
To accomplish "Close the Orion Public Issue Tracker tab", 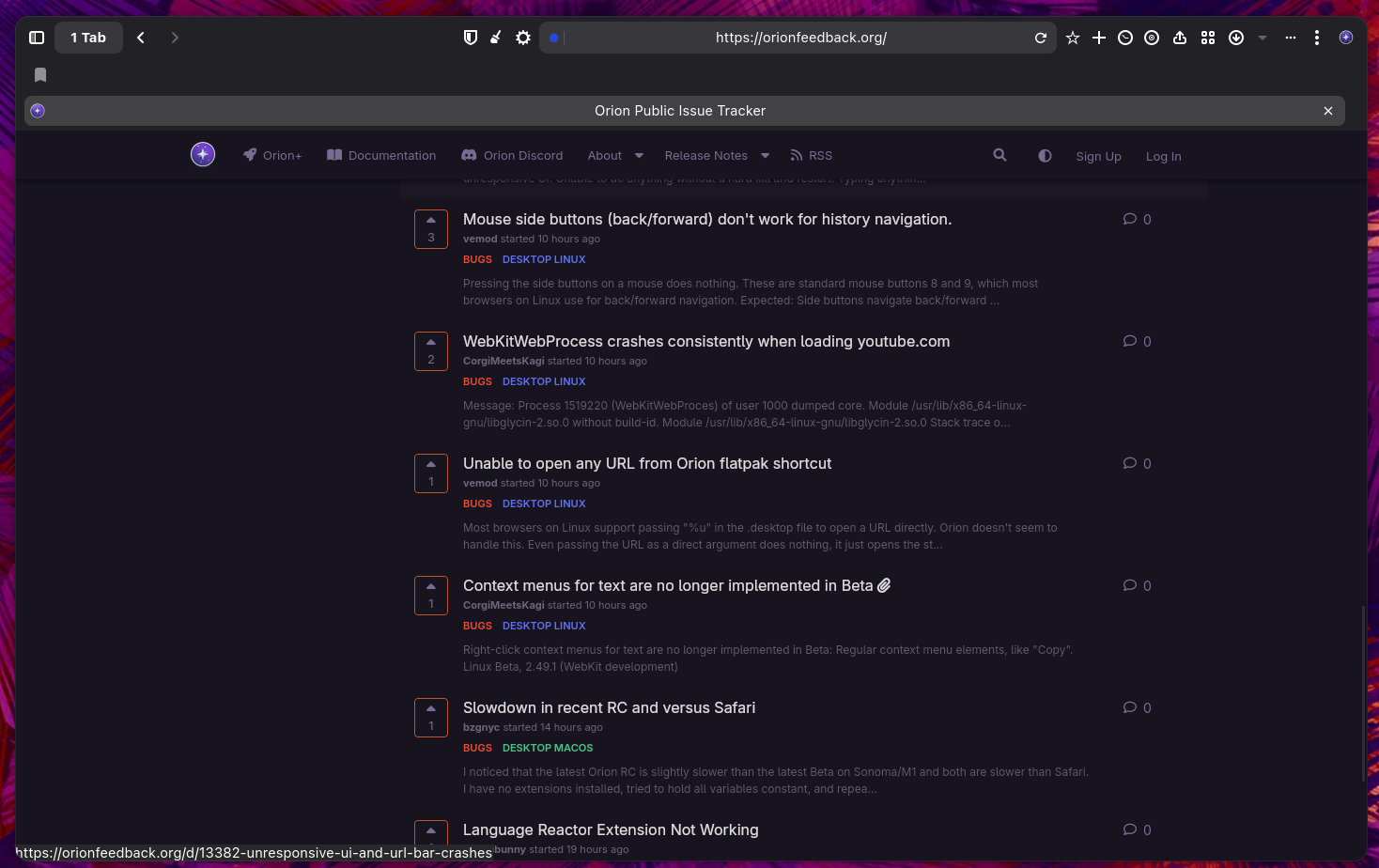I will tap(1328, 111).
